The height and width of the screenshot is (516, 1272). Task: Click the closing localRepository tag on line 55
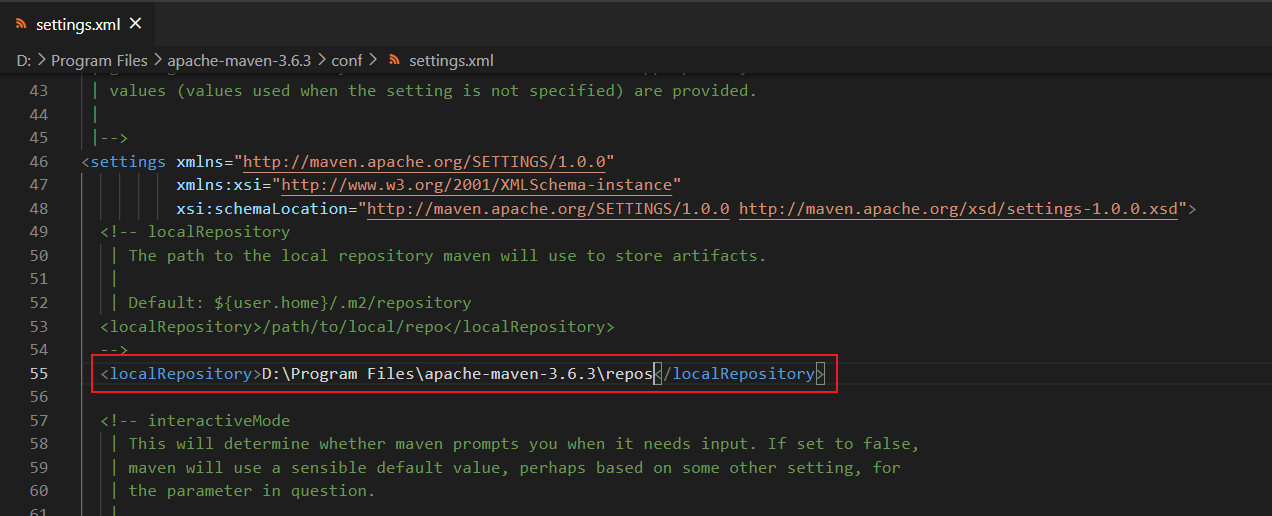pyautogui.click(x=738, y=374)
